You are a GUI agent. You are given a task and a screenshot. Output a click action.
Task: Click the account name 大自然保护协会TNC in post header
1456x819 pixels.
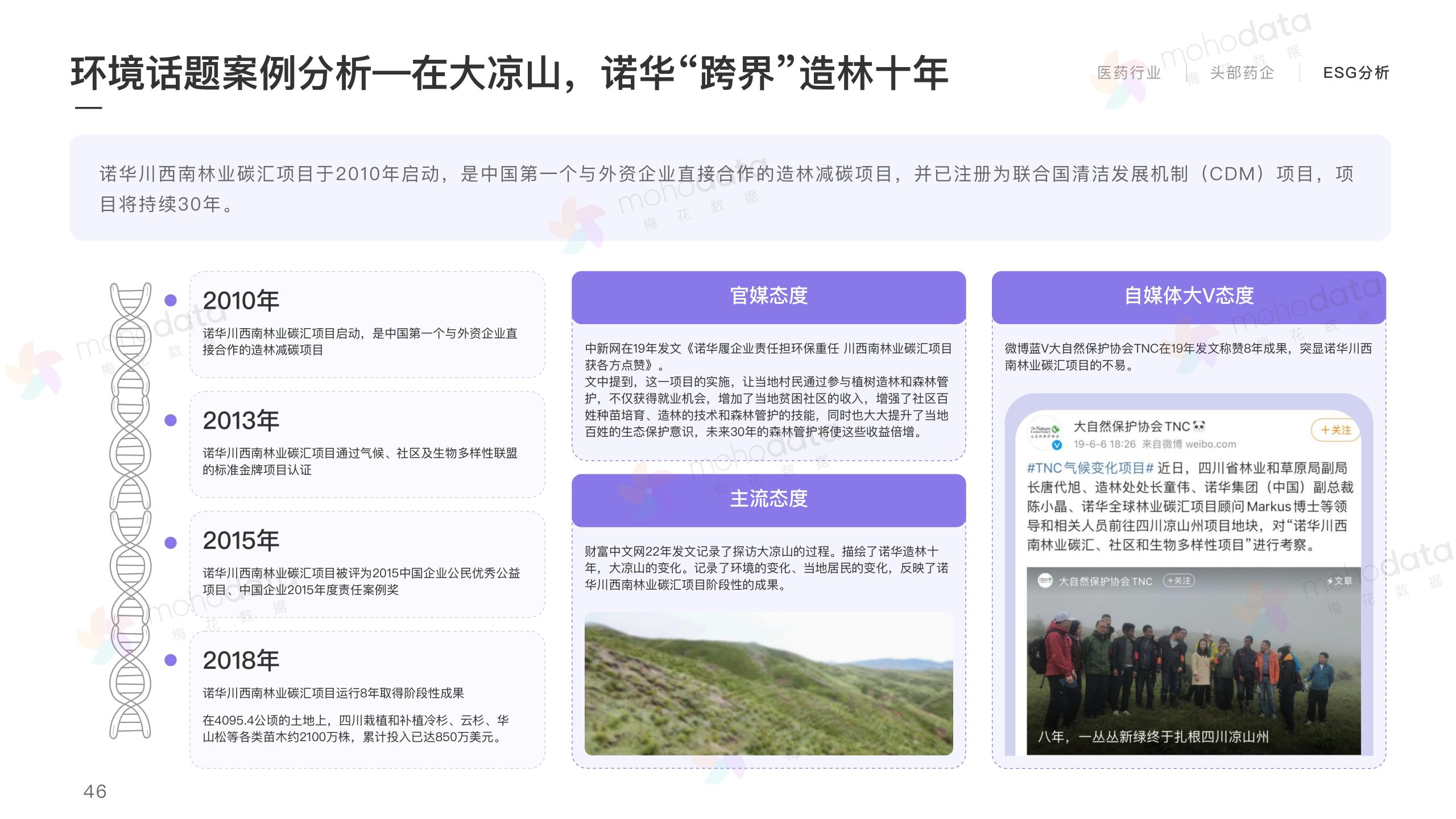point(1132,427)
